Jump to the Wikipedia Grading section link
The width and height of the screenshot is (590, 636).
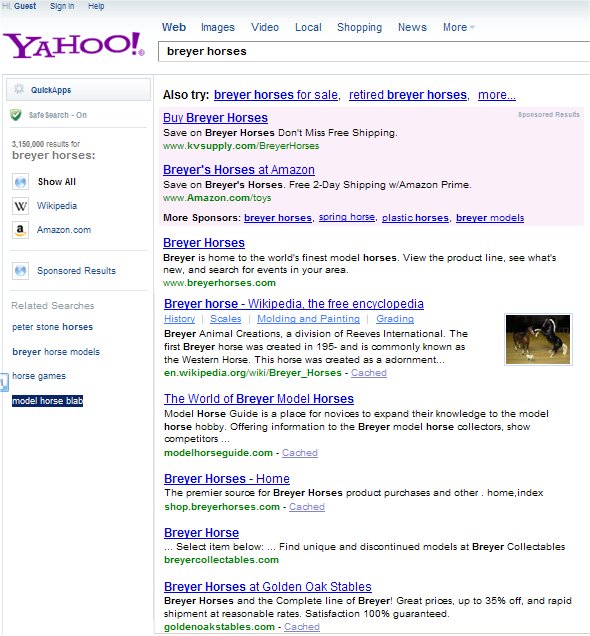coord(395,319)
